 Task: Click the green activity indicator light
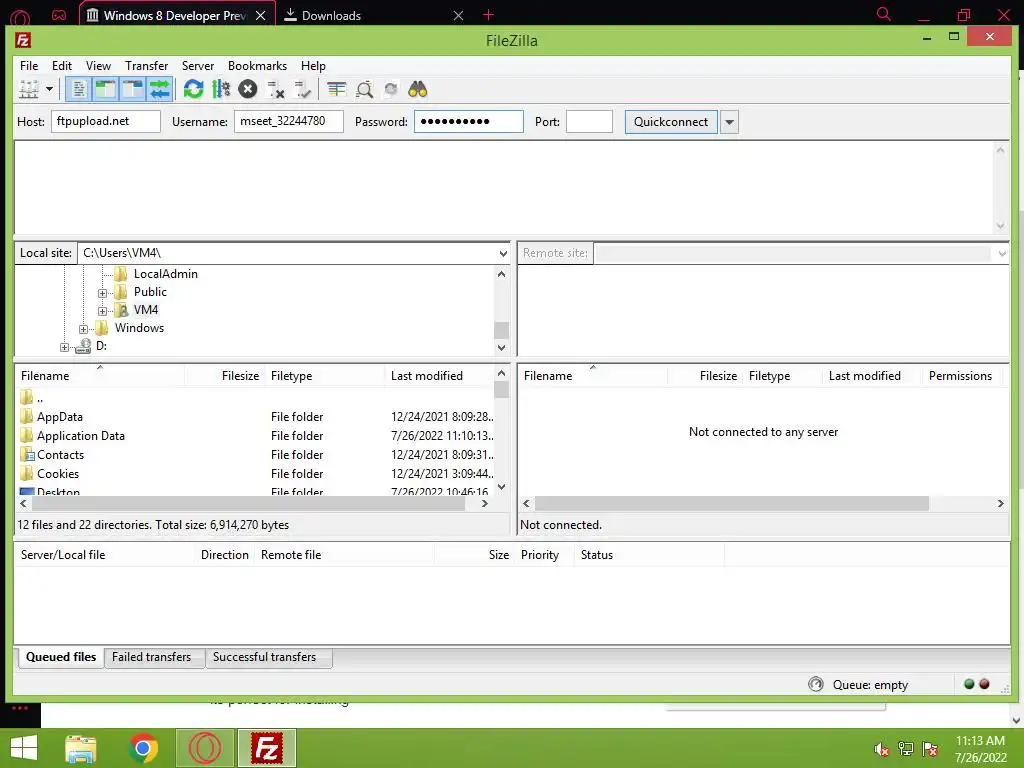969,684
